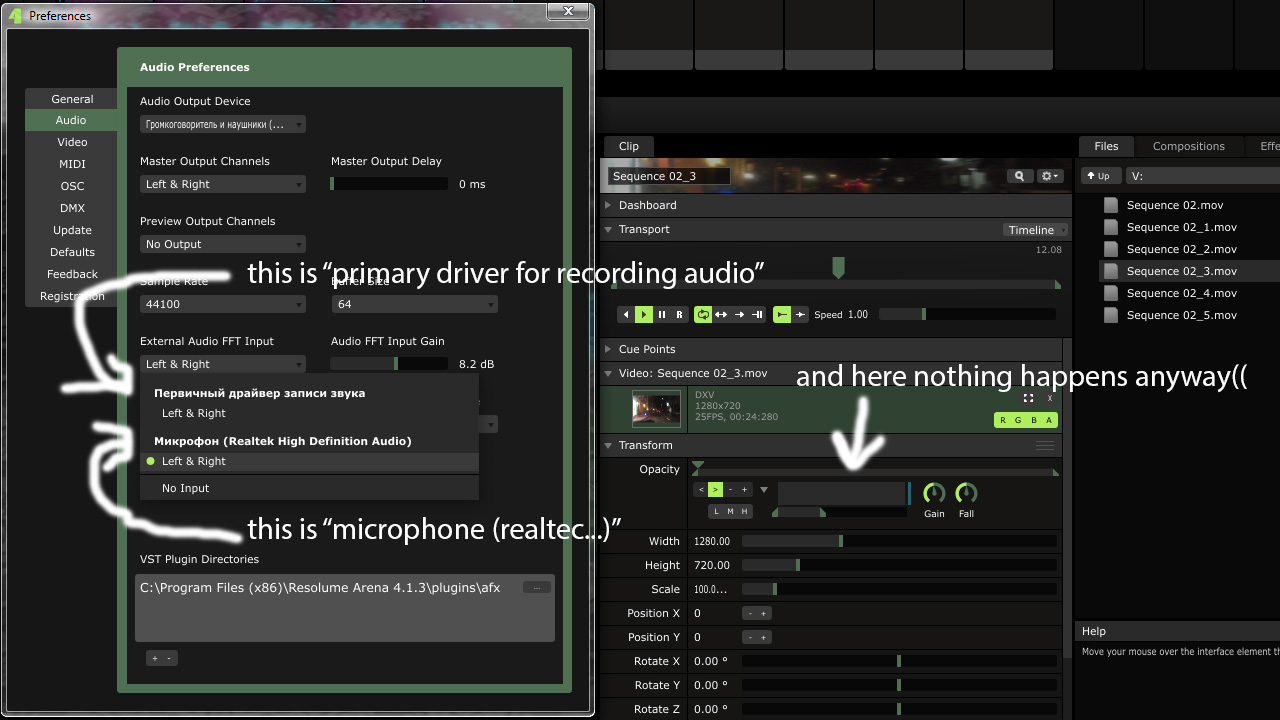This screenshot has height=720, width=1280.
Task: Click the fullscreen icon in Video section
Action: click(x=1028, y=398)
